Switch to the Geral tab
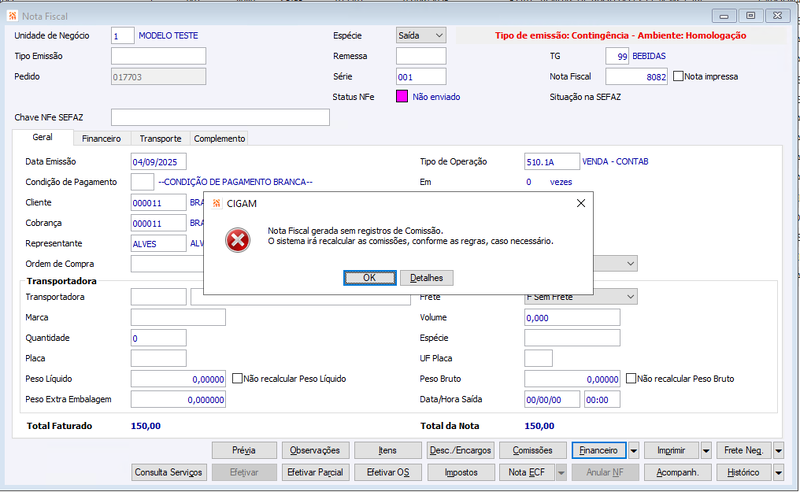Image resolution: width=800 pixels, height=492 pixels. click(42, 137)
